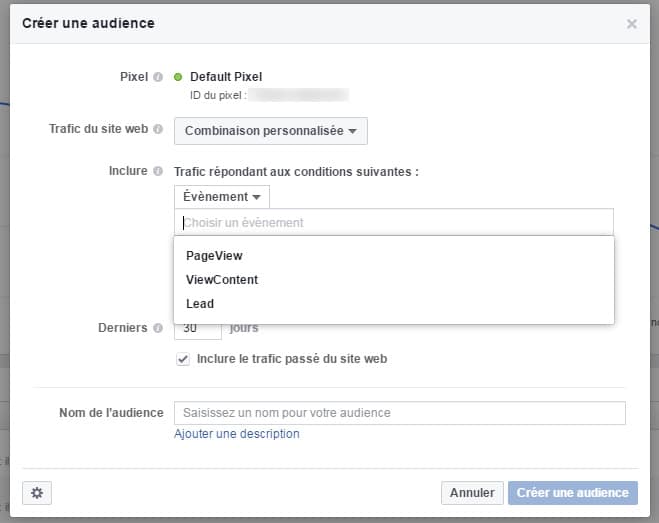Image resolution: width=659 pixels, height=523 pixels.
Task: Open the Évènement dropdown
Action: coord(222,197)
